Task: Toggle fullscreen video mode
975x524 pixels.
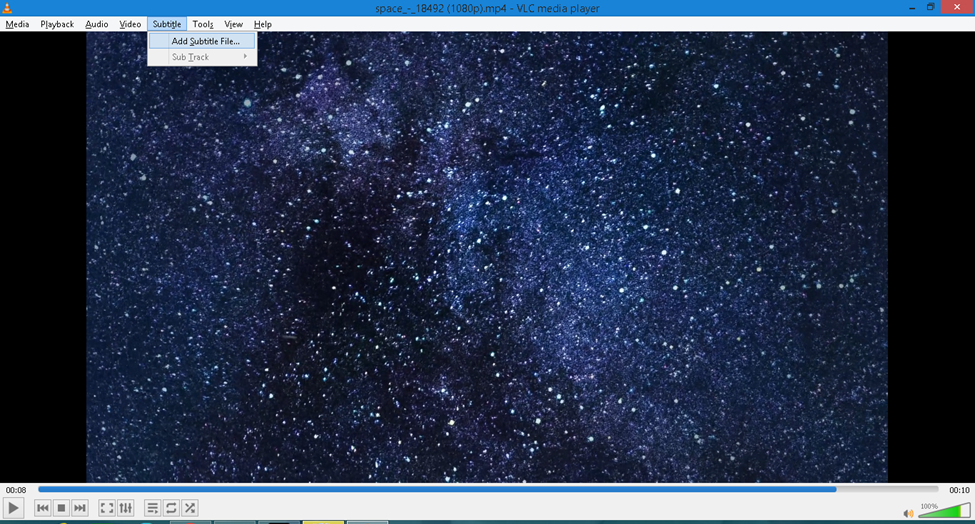Action: (x=107, y=508)
